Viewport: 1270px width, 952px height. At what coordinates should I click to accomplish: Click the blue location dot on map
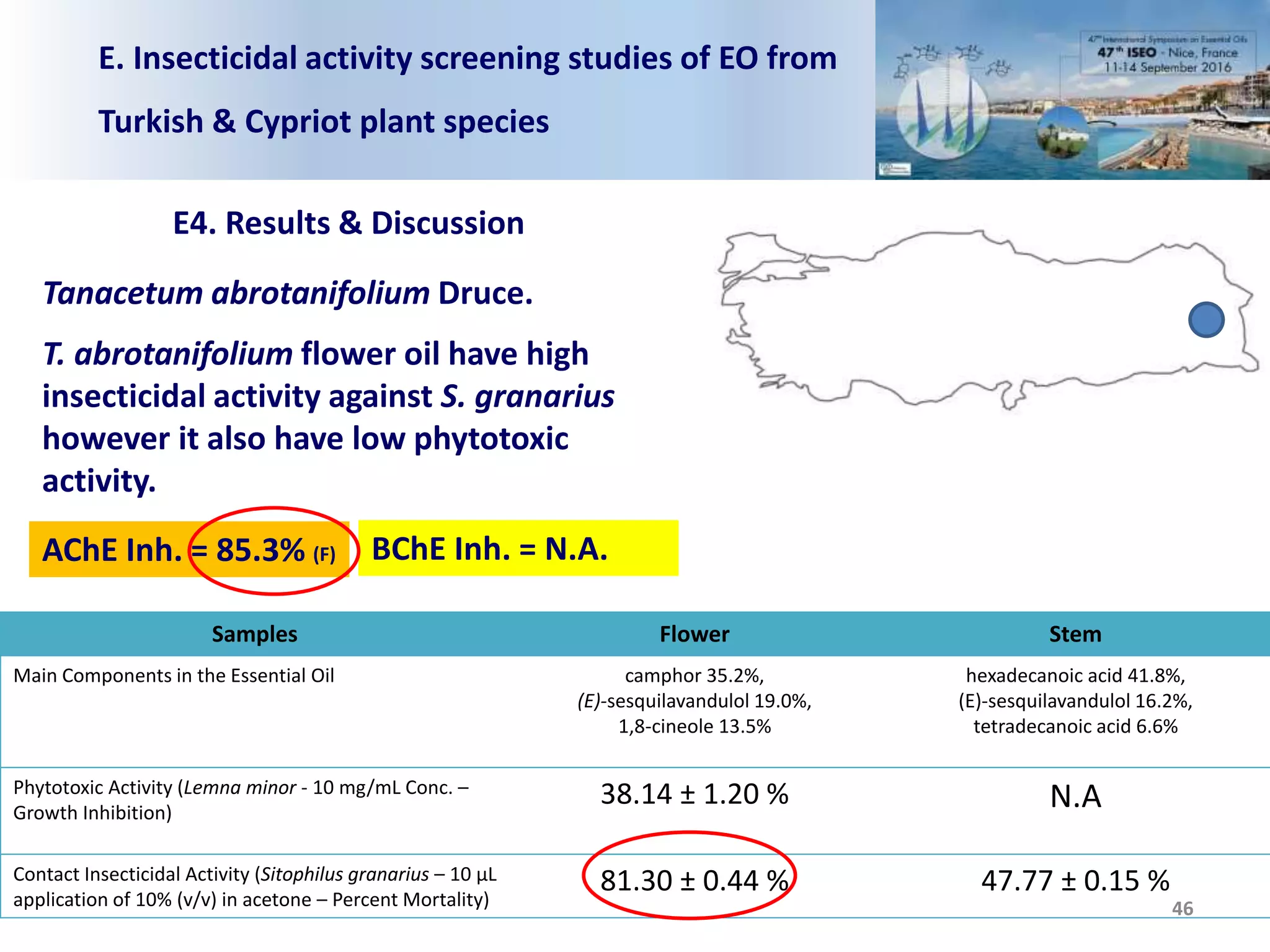click(1206, 320)
